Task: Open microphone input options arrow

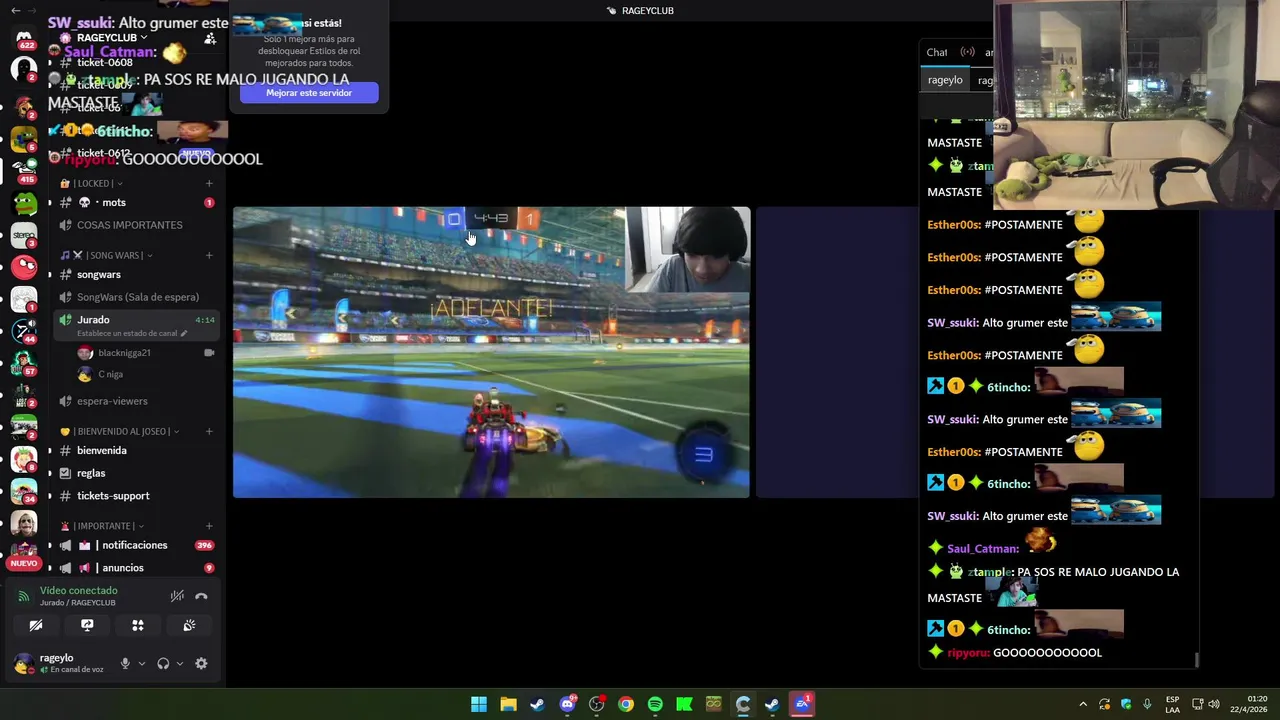Action: [x=141, y=663]
